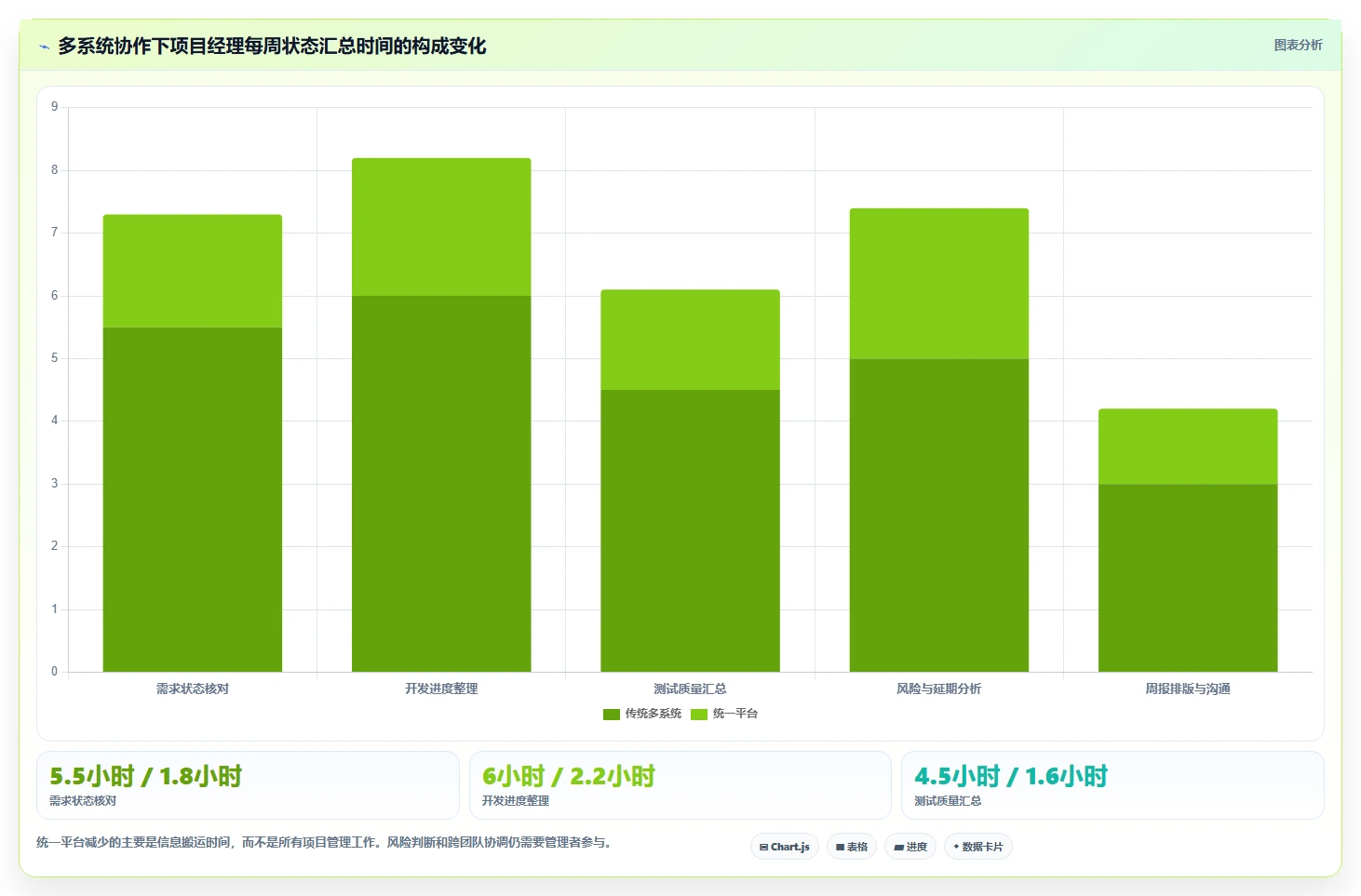Click the 风险与延期分析 x-axis label

point(939,689)
